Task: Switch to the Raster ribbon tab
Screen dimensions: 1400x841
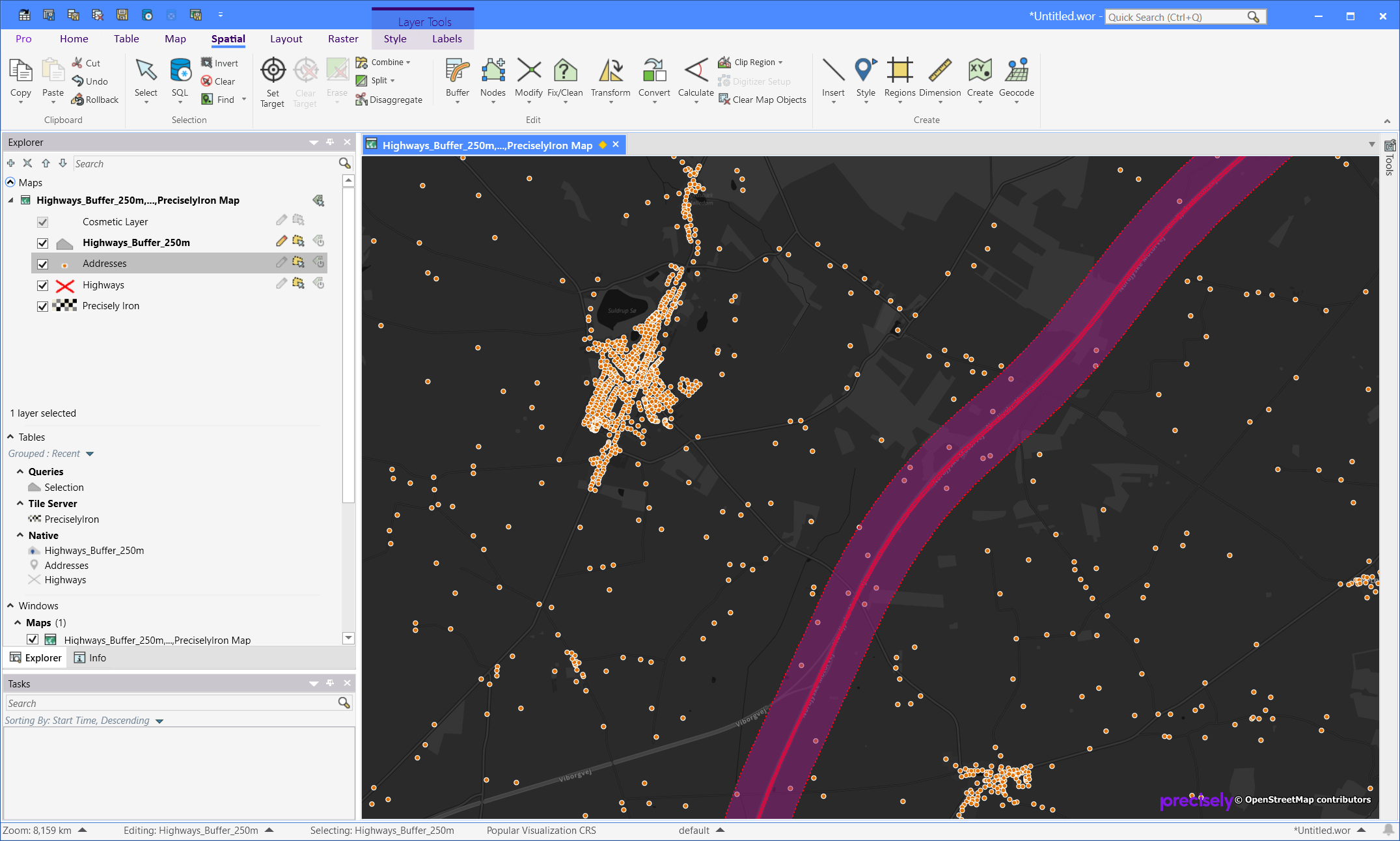Action: pos(343,39)
